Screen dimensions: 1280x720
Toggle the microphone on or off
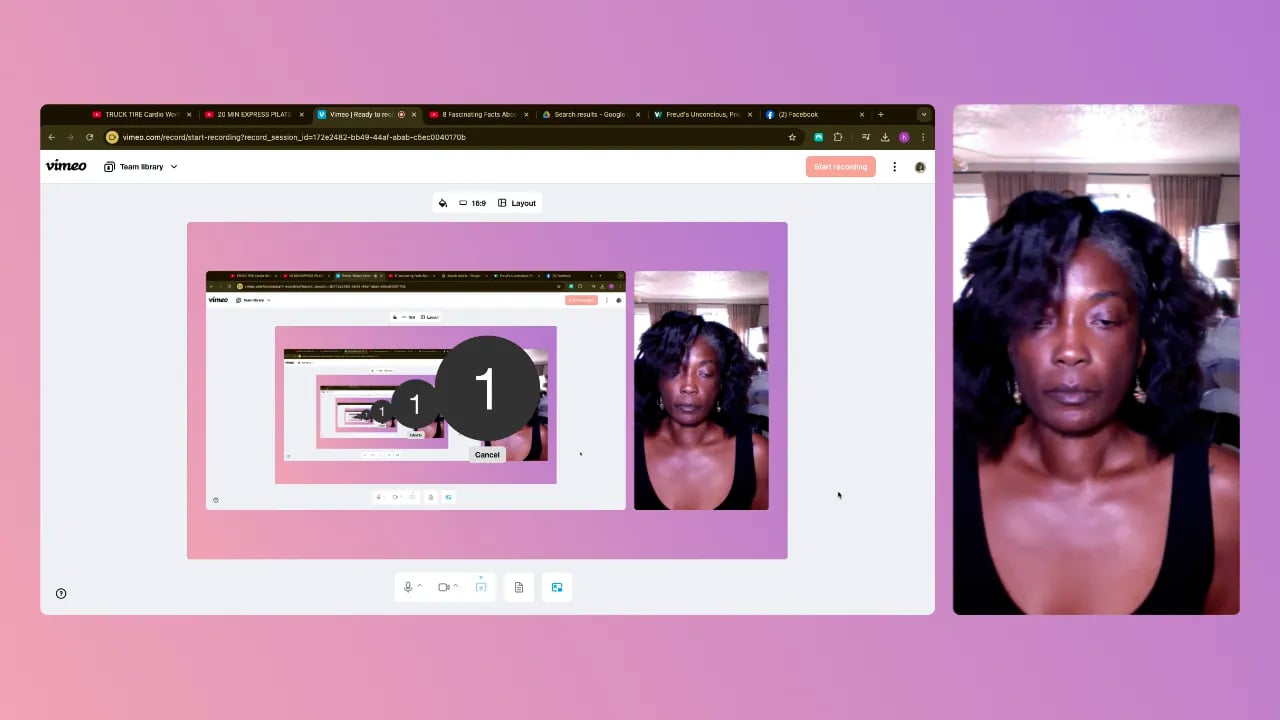tap(408, 587)
